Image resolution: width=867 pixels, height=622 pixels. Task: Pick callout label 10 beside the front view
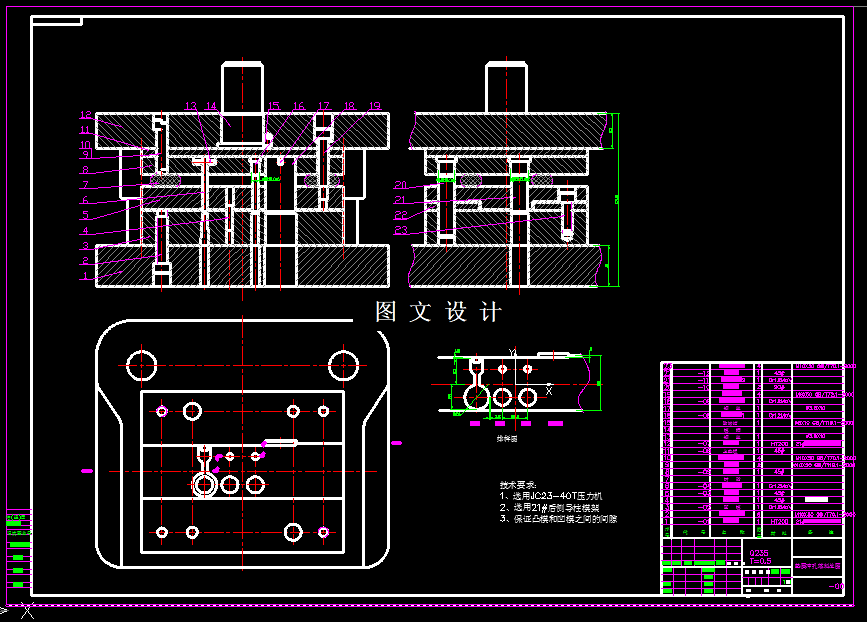(86, 145)
